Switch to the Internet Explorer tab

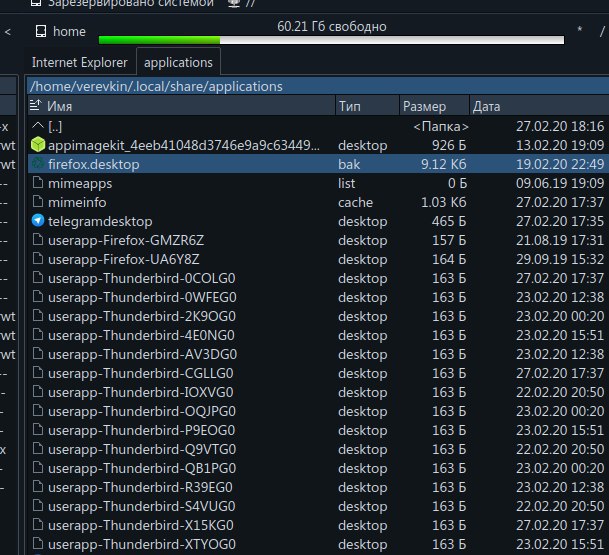tap(80, 63)
